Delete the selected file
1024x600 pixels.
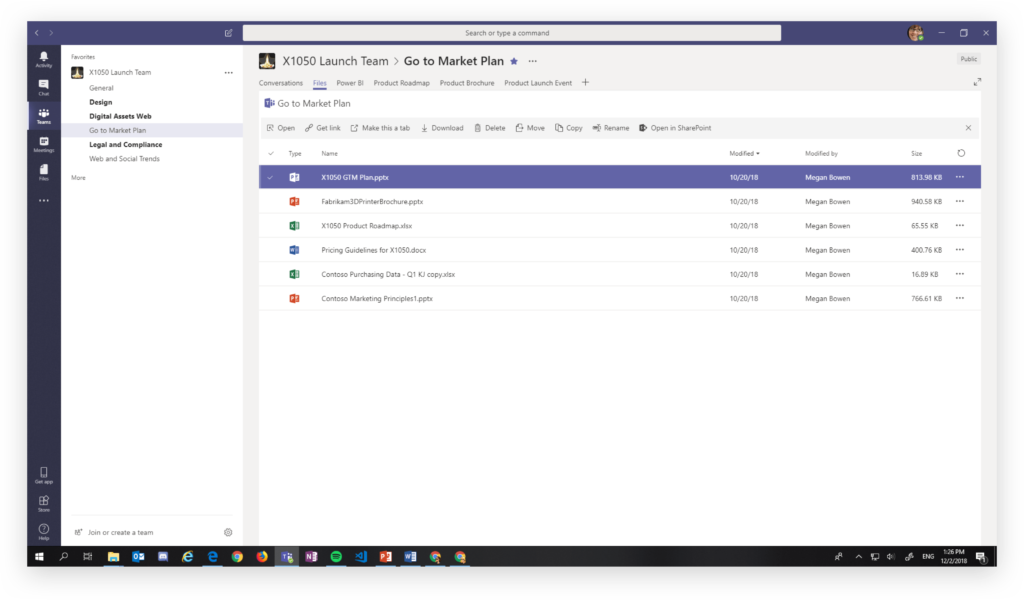(490, 128)
